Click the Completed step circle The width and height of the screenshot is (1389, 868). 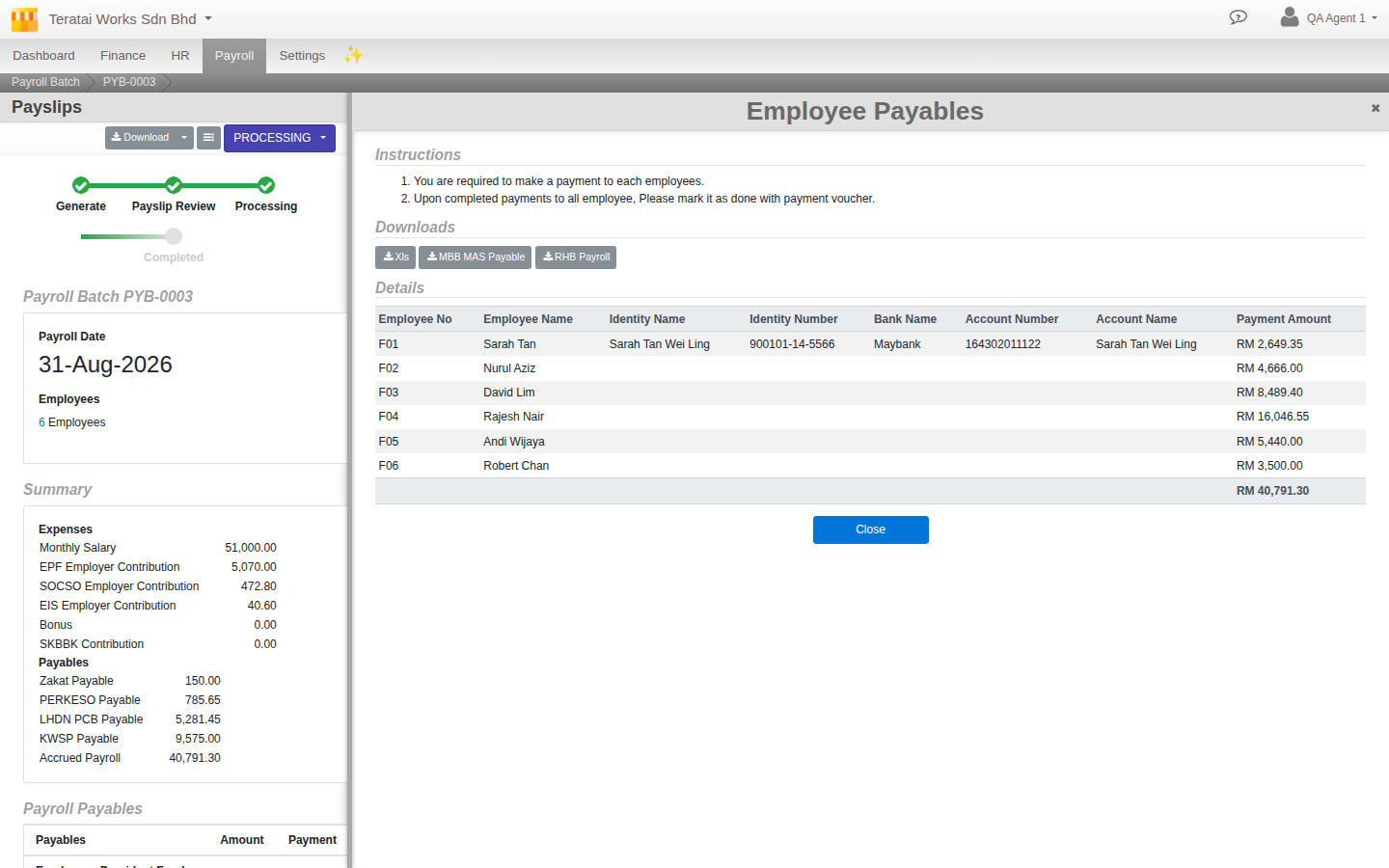point(174,236)
